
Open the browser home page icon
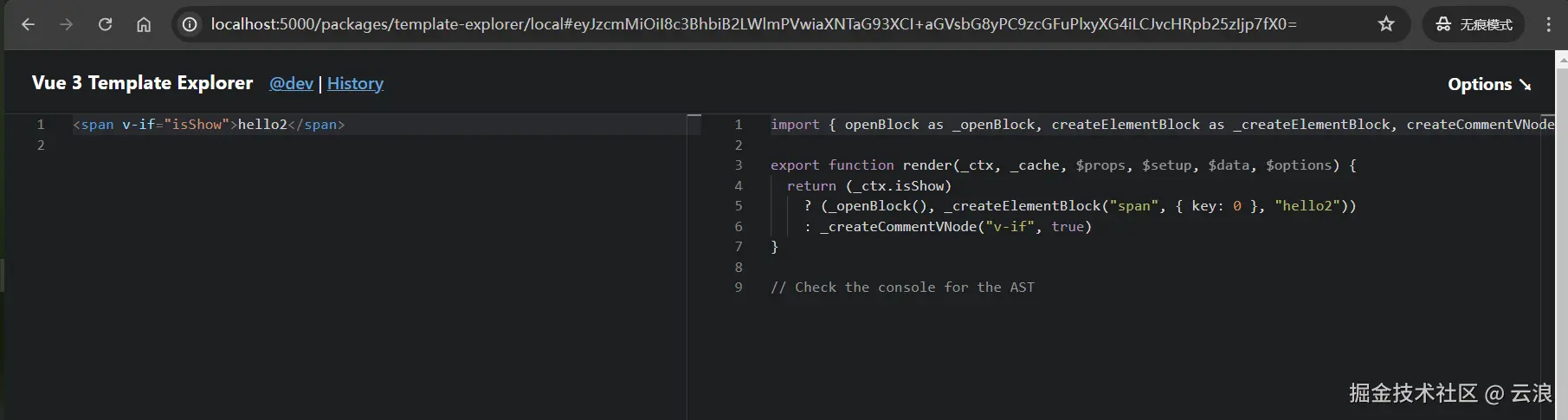pos(144,24)
